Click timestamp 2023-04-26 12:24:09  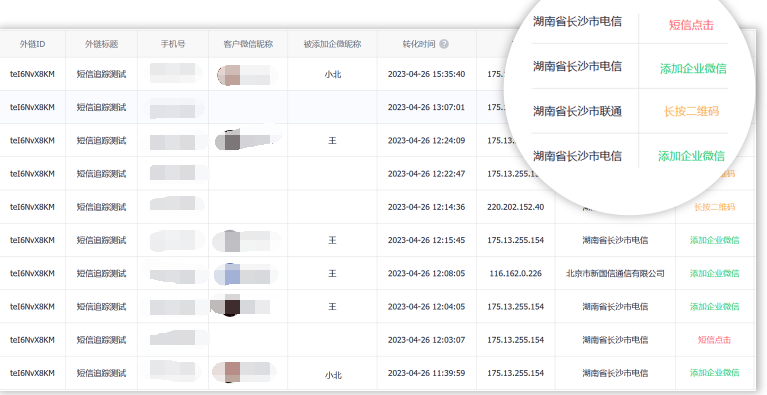tap(426, 140)
